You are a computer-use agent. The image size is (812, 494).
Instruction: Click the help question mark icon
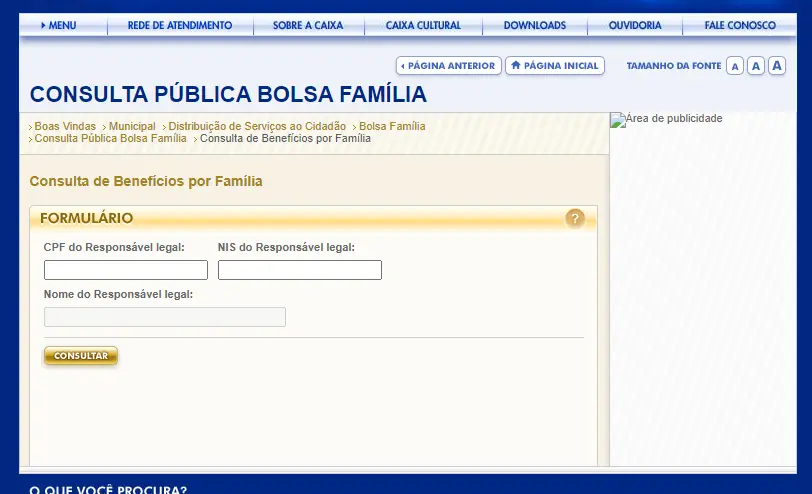[575, 218]
